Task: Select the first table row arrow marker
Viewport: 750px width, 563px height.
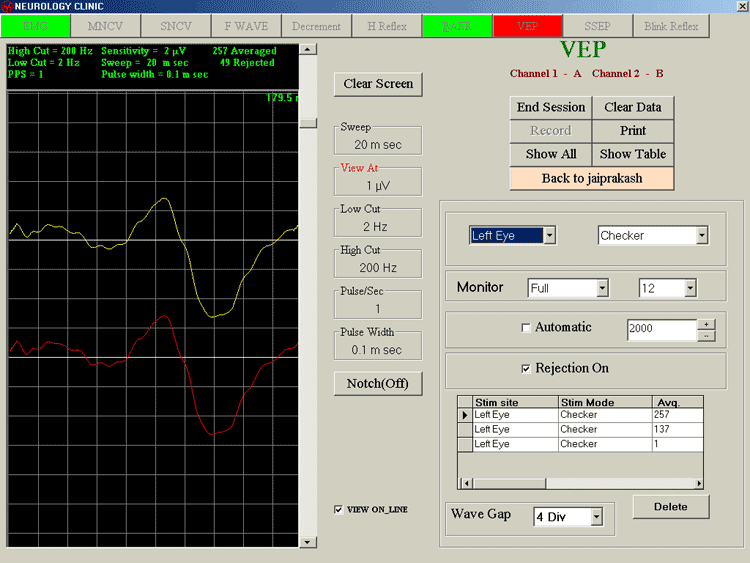Action: click(464, 414)
